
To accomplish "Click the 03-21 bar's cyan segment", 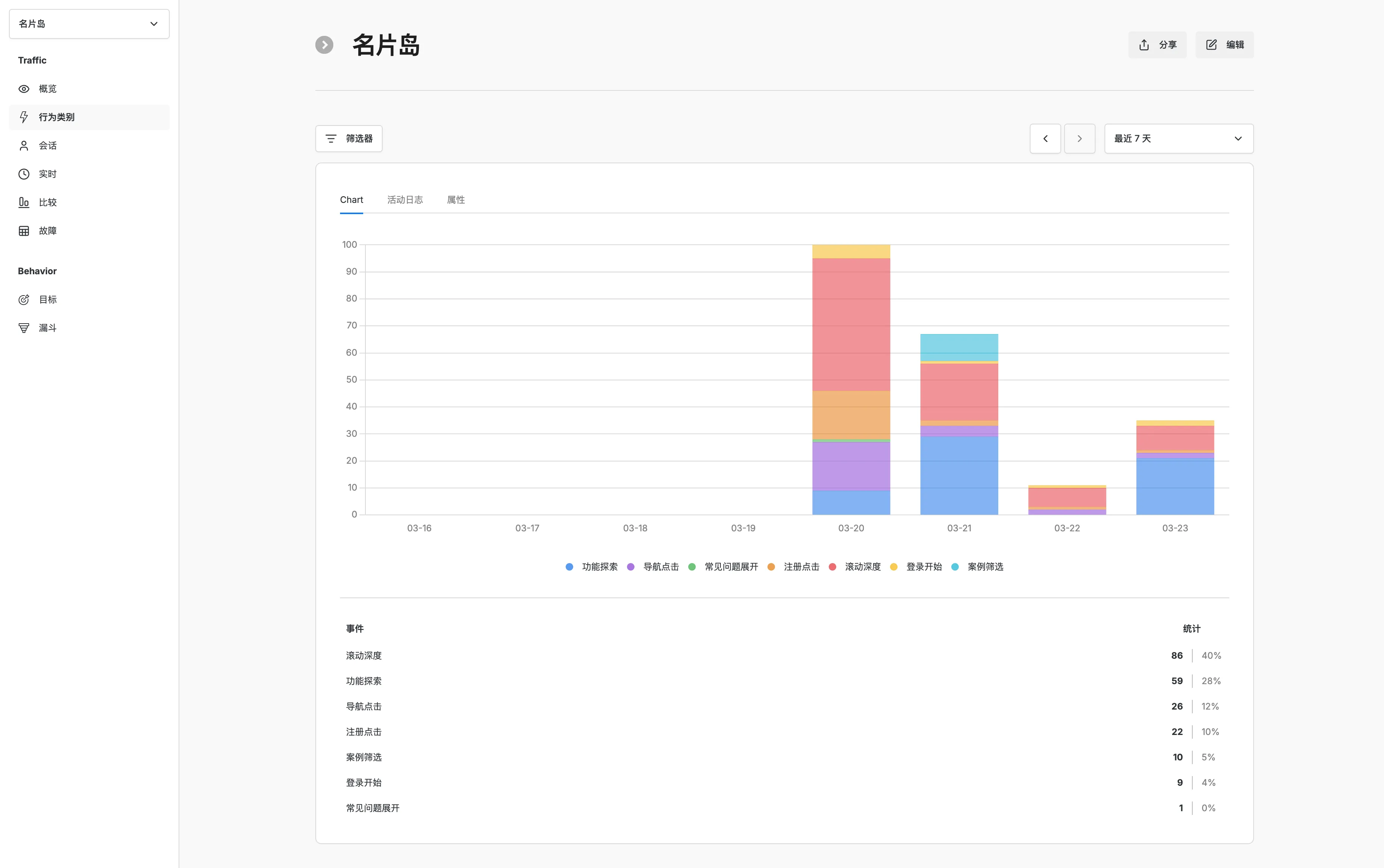I will [x=959, y=347].
